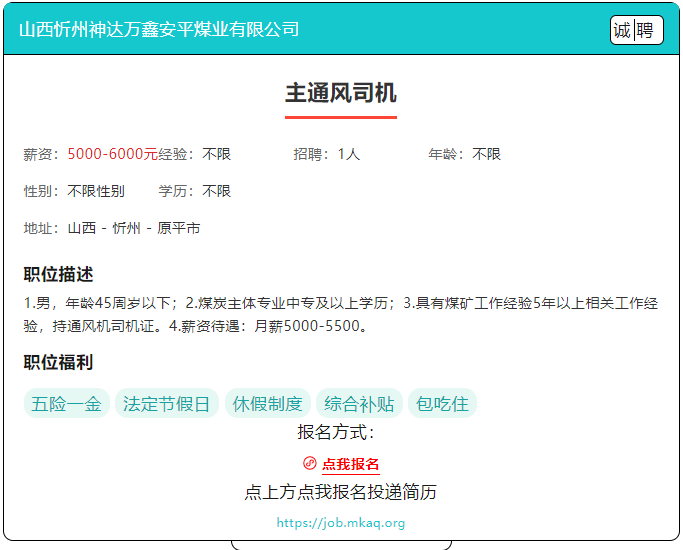Select the 五险一金 benefit tag
This screenshot has height=550, width=683.
coord(67,403)
